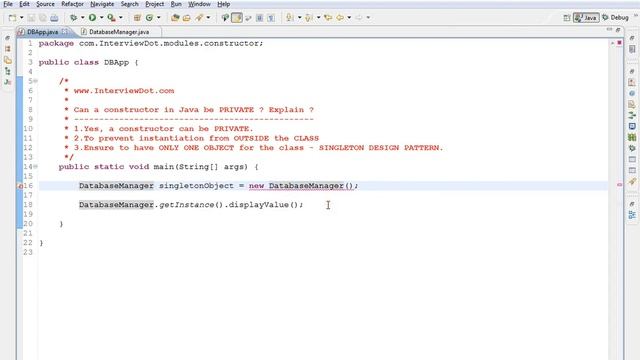The height and width of the screenshot is (360, 640).
Task: Open the Refactor menu
Action: click(72, 4)
